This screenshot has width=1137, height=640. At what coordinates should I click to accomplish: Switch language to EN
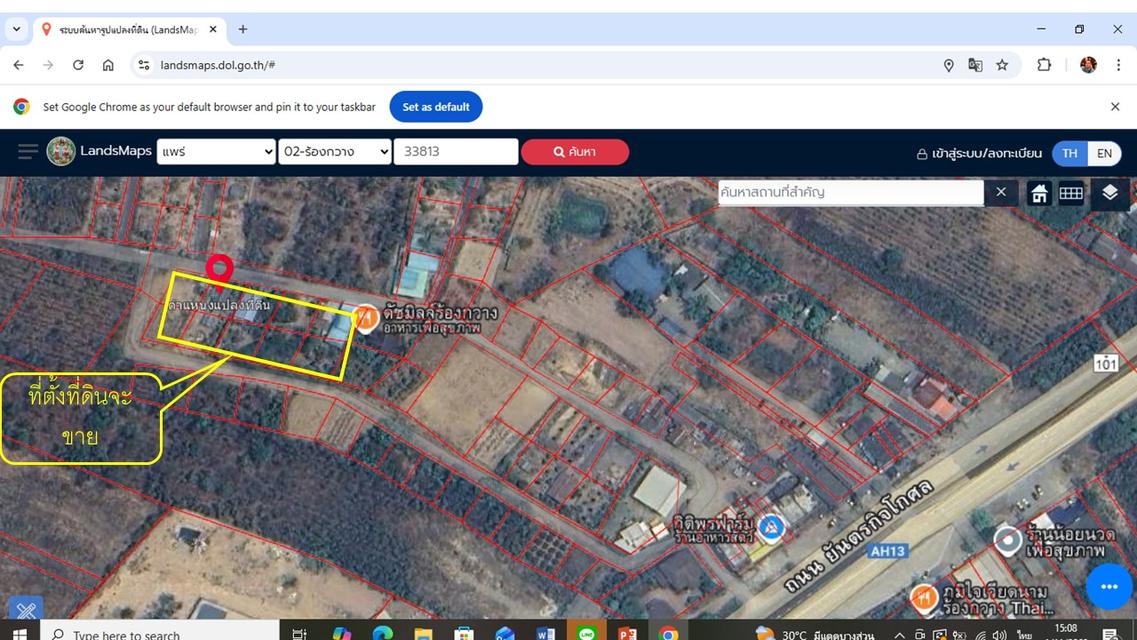[1104, 153]
